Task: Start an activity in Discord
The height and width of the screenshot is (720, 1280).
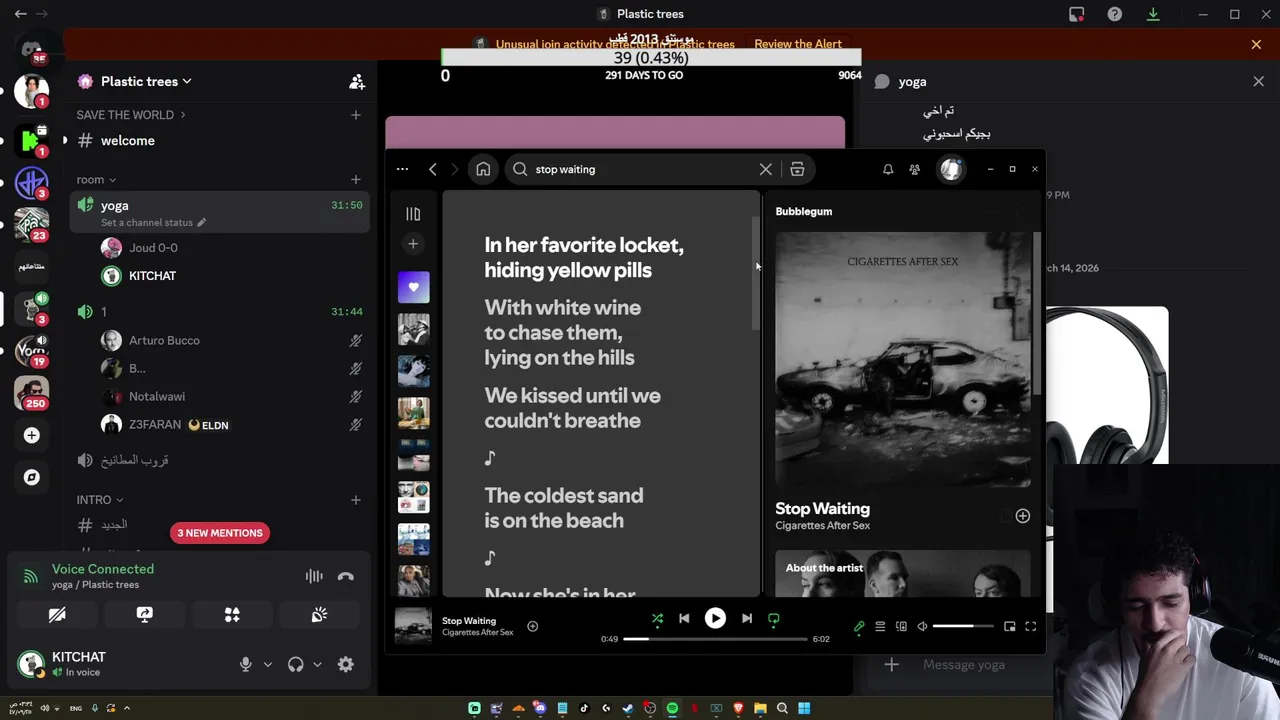Action: [x=232, y=615]
